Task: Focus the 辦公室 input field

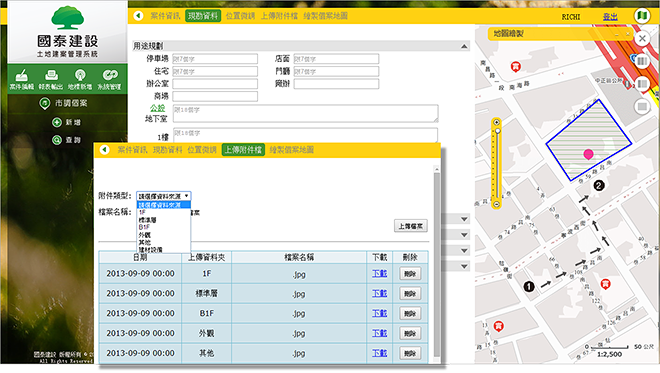Action: click(x=215, y=84)
